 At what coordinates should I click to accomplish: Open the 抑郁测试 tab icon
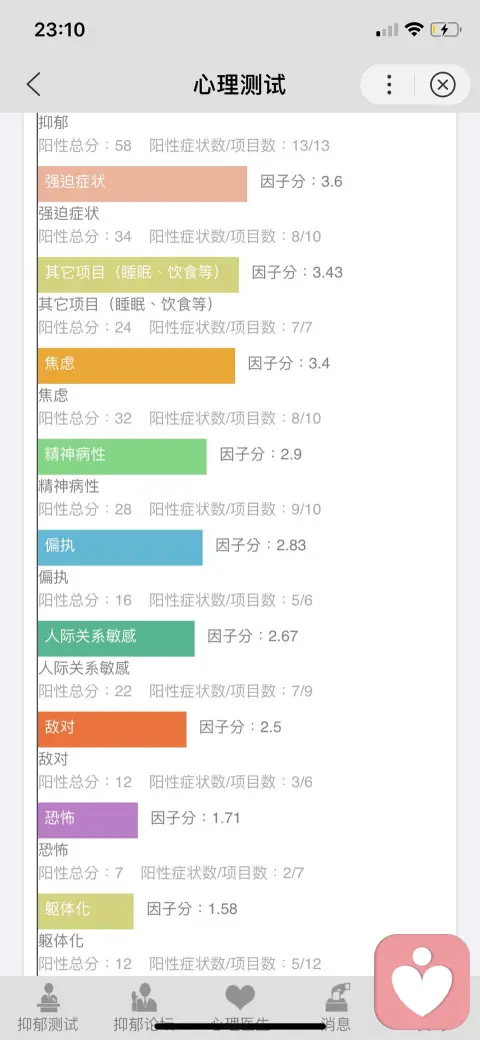click(48, 997)
